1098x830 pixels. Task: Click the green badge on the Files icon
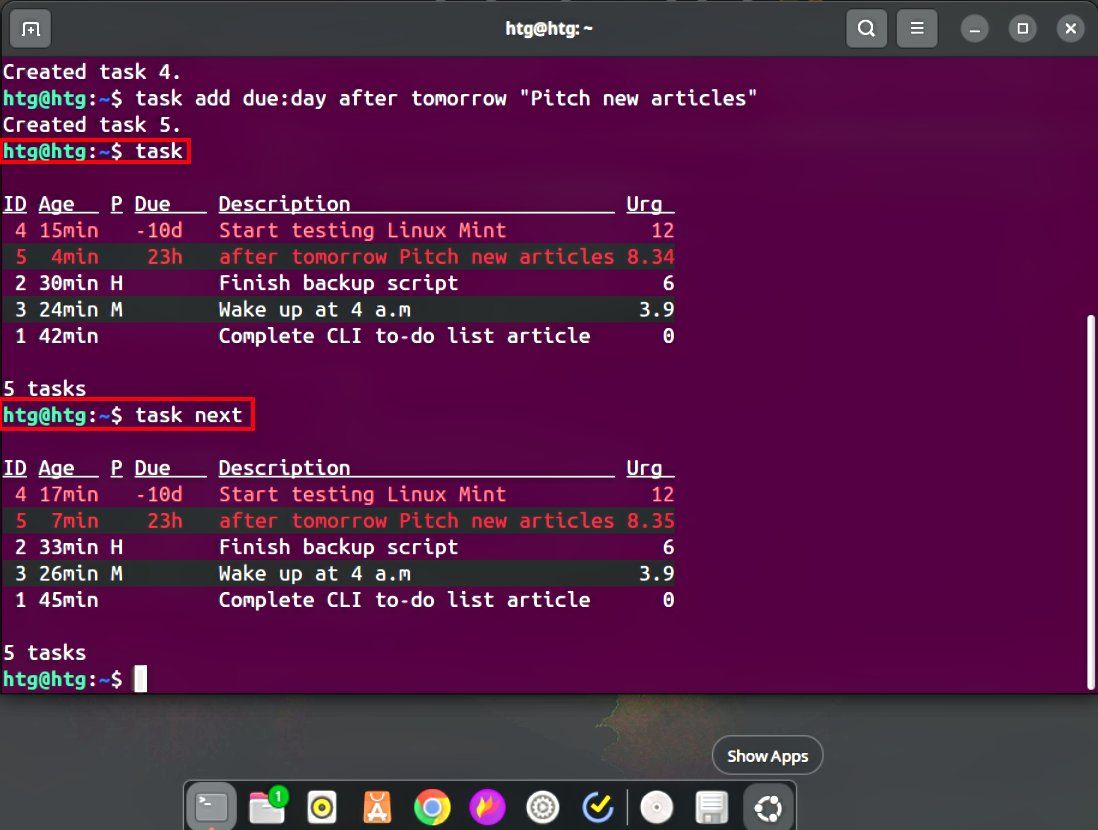click(x=277, y=794)
